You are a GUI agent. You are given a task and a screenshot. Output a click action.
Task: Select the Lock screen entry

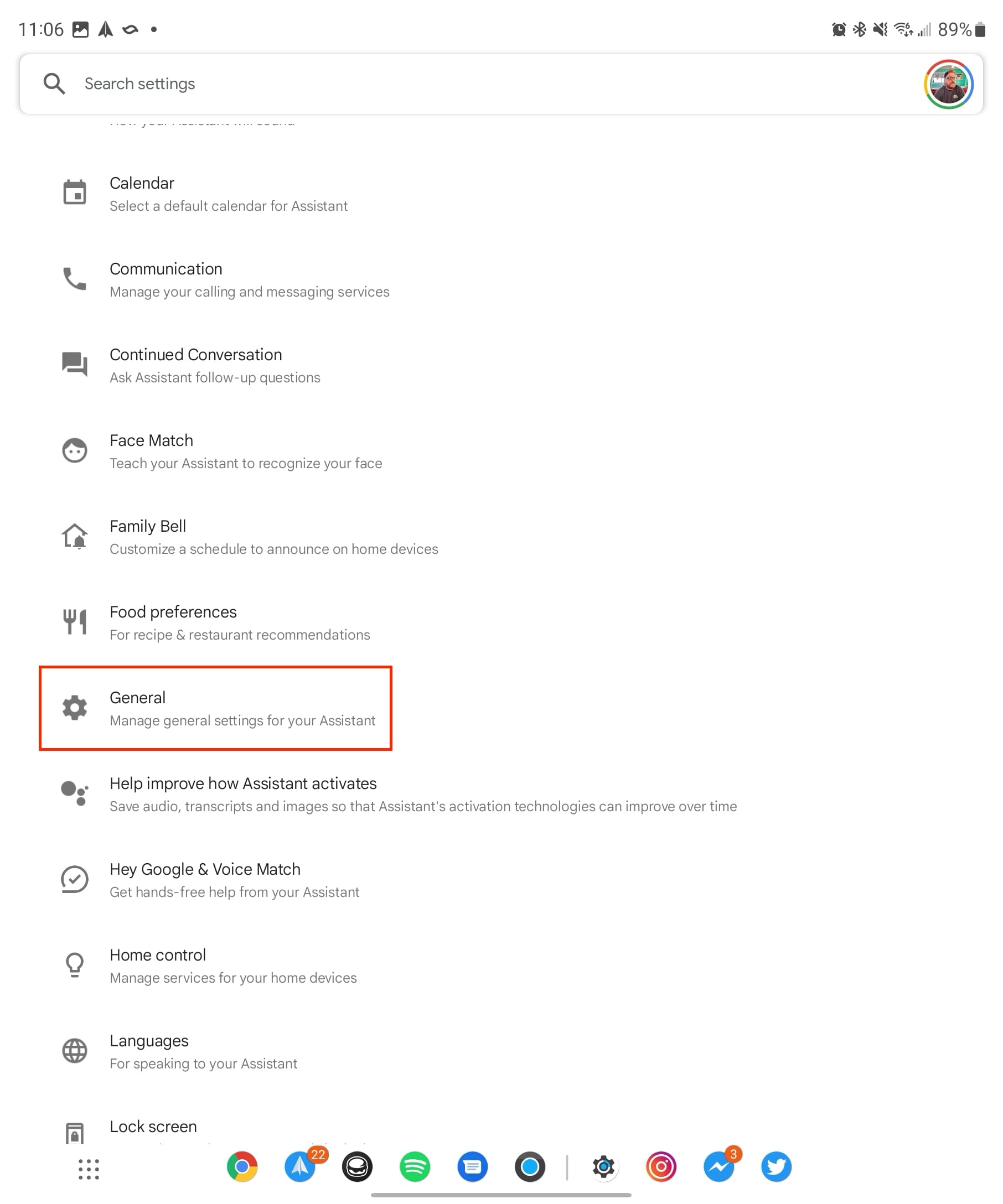[x=501, y=1128]
